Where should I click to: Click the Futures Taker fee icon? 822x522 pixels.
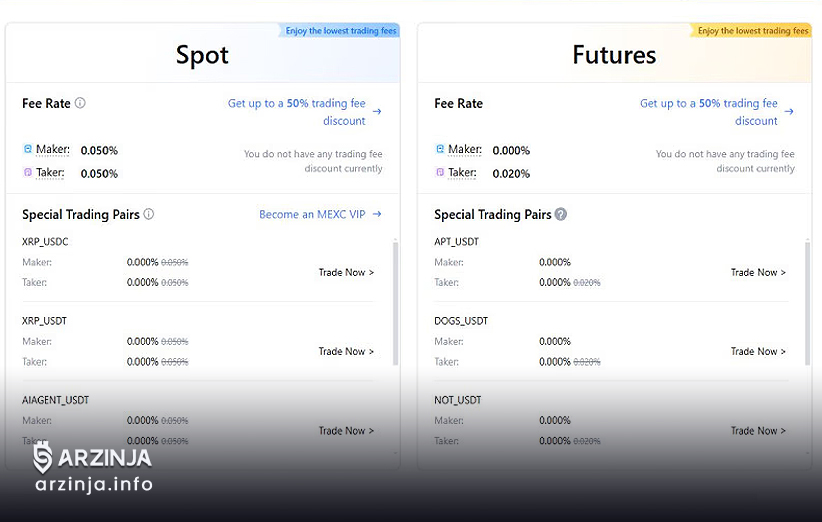pyautogui.click(x=440, y=173)
